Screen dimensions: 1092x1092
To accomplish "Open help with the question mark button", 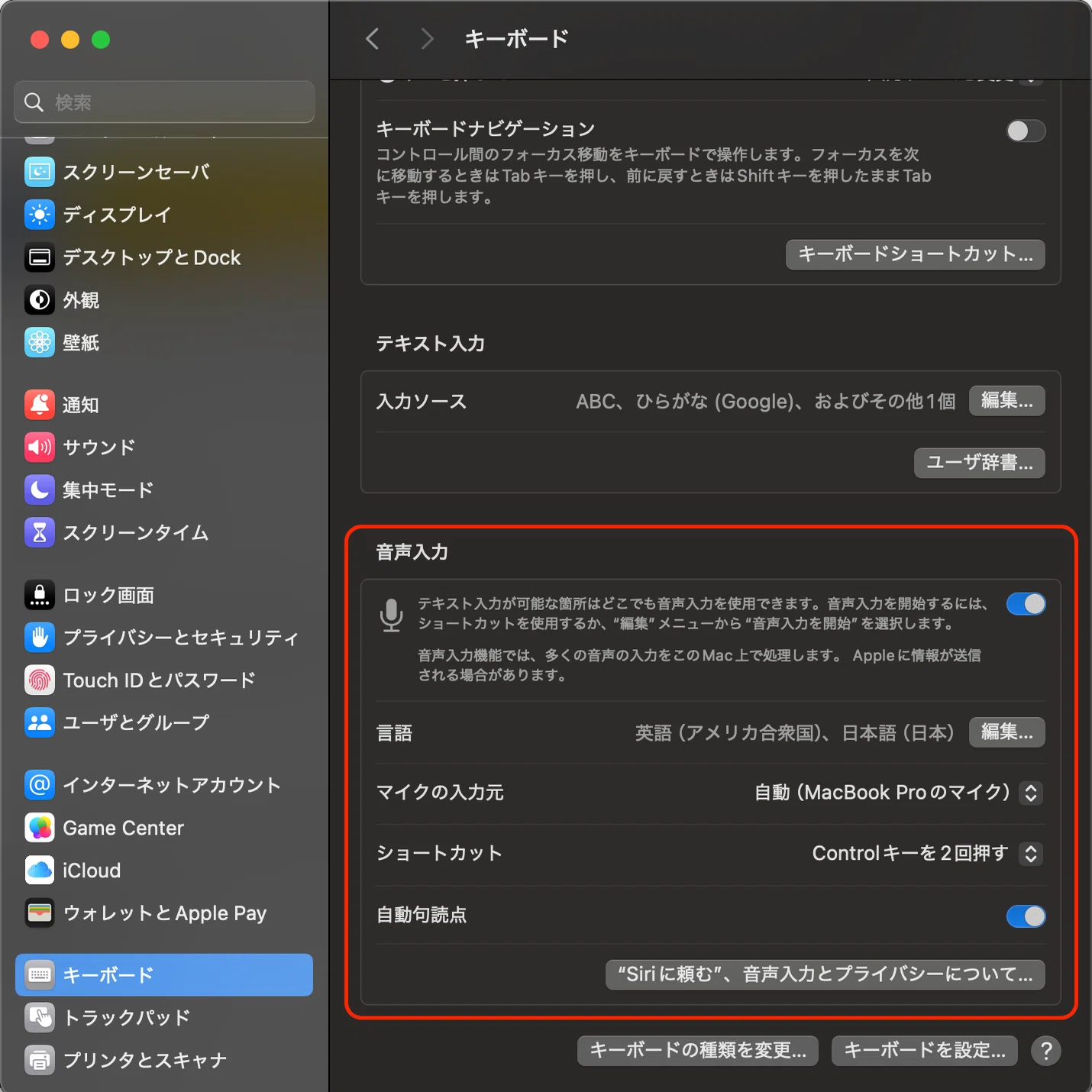I will pyautogui.click(x=1046, y=1052).
